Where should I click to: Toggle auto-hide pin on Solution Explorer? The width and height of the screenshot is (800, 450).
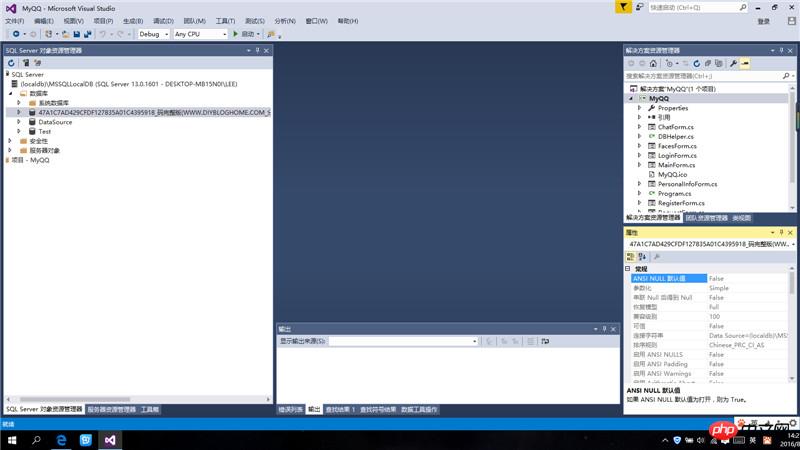(x=781, y=51)
